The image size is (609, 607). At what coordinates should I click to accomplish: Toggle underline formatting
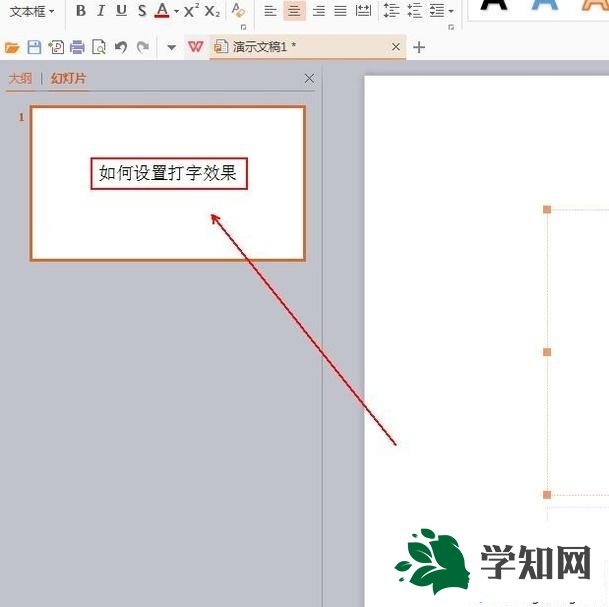click(x=122, y=10)
